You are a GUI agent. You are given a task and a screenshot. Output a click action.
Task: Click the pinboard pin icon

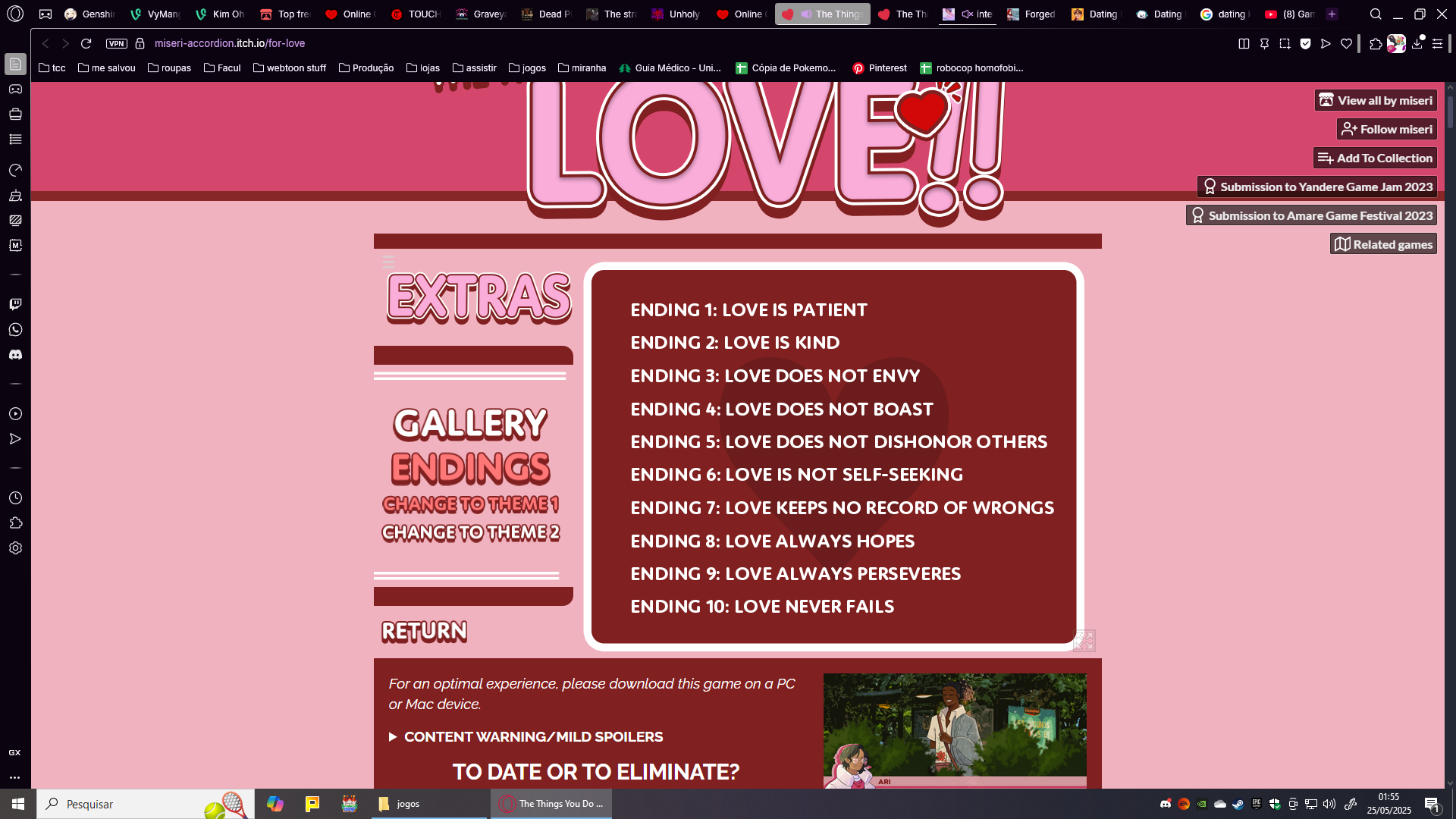tap(1264, 43)
